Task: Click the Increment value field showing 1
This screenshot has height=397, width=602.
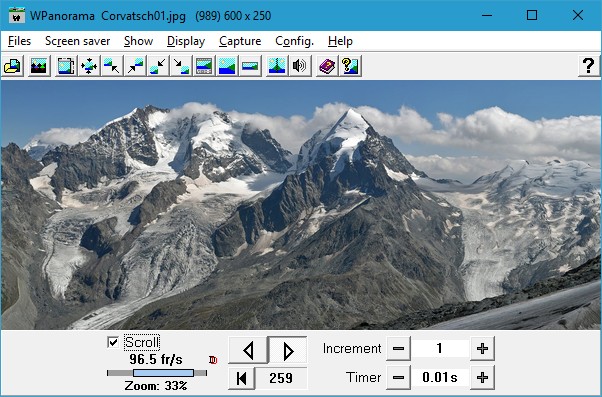Action: point(440,349)
